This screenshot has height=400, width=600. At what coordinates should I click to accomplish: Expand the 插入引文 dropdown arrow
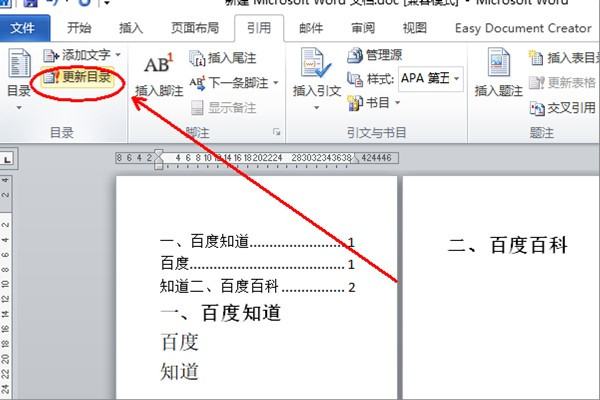coord(316,108)
